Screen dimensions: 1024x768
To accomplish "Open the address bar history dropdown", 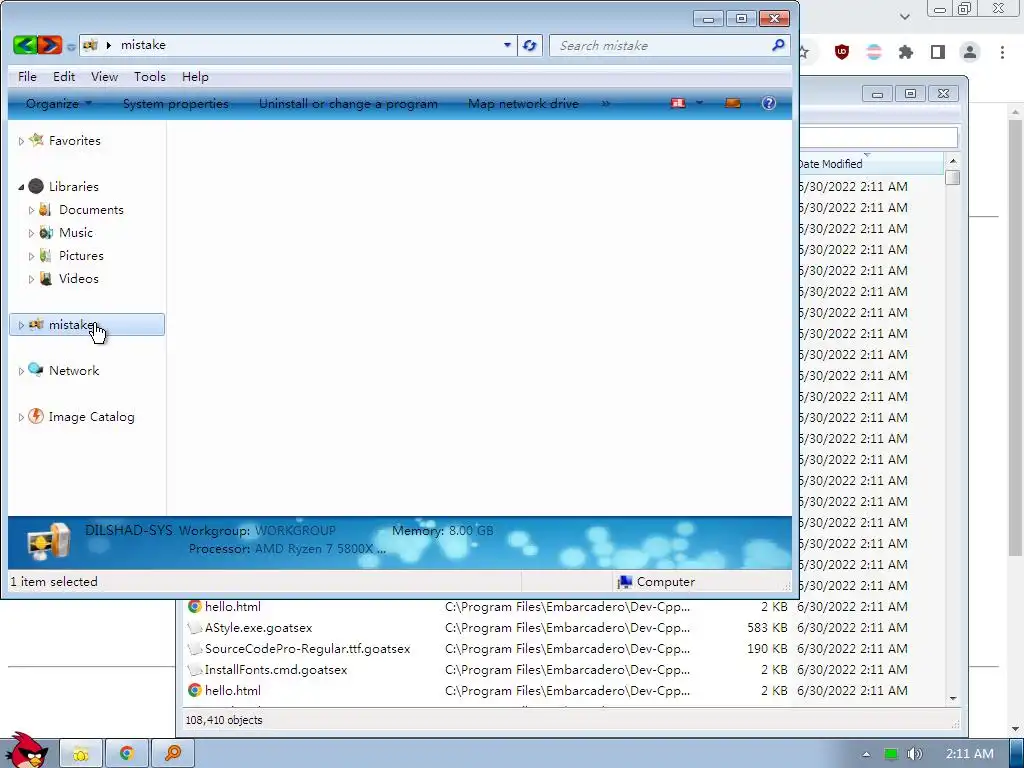I will tap(507, 45).
